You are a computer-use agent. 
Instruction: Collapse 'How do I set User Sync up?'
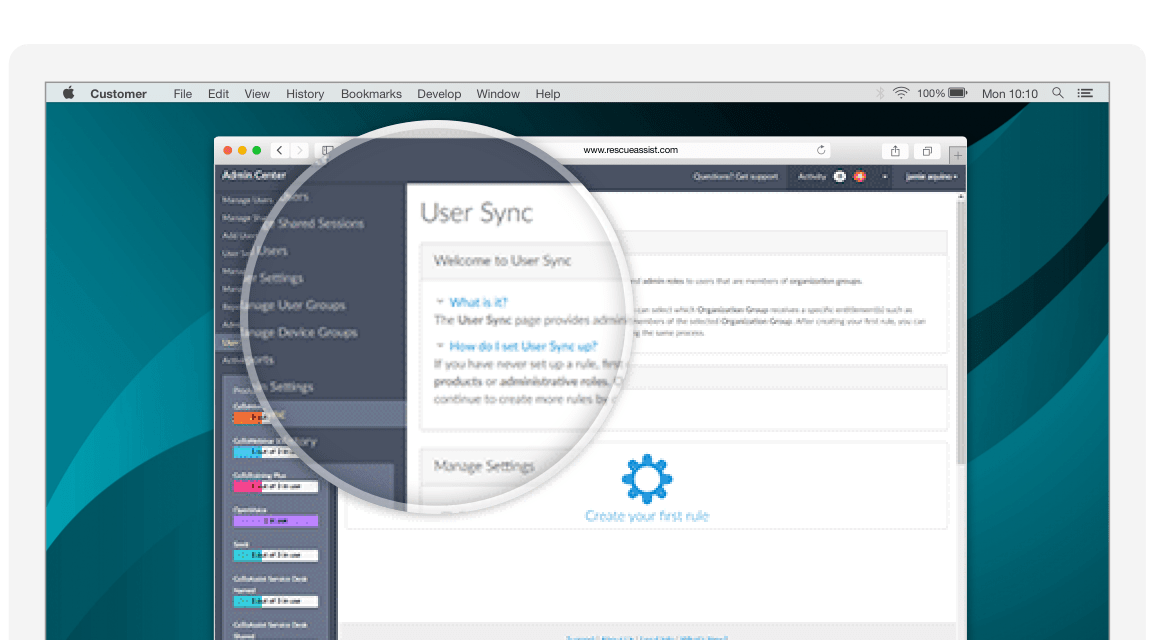pos(441,346)
